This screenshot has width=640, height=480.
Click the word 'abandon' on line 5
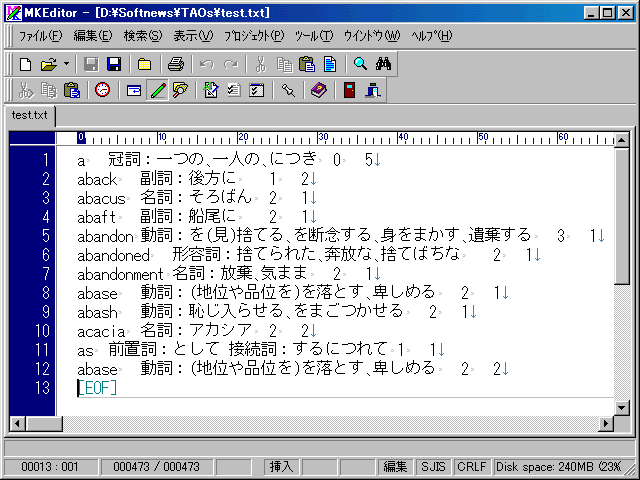pyautogui.click(x=105, y=236)
